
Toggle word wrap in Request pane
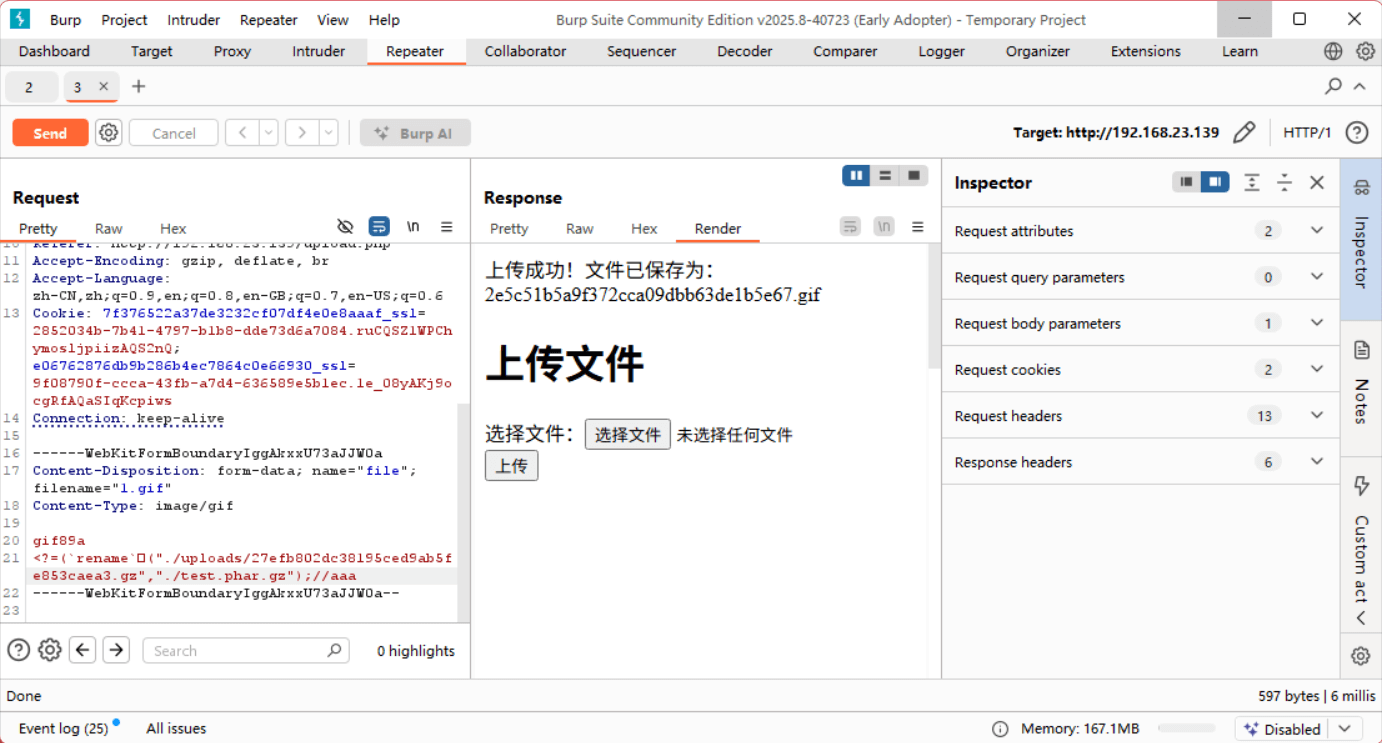pyautogui.click(x=379, y=226)
